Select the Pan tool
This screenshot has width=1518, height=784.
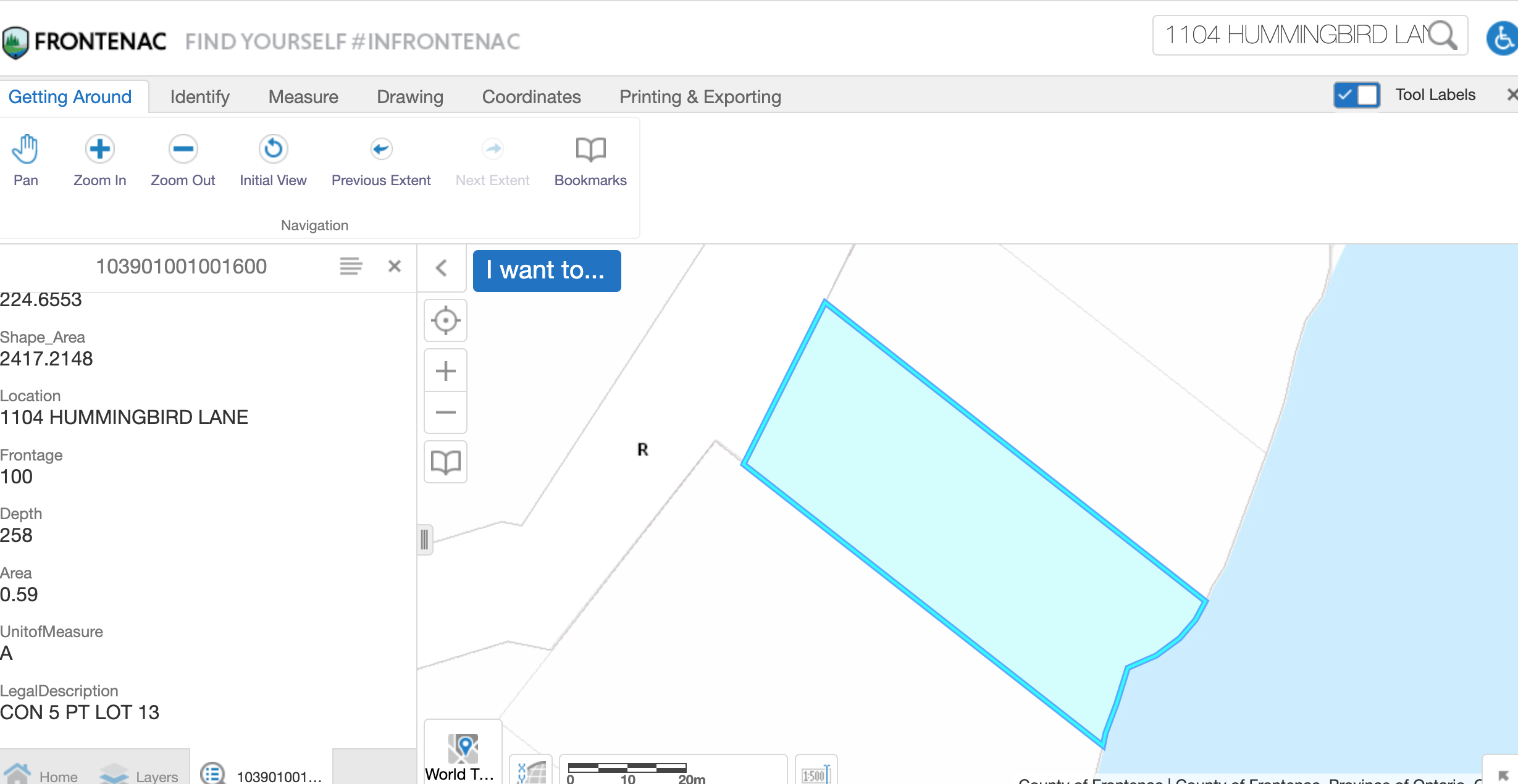coord(25,160)
